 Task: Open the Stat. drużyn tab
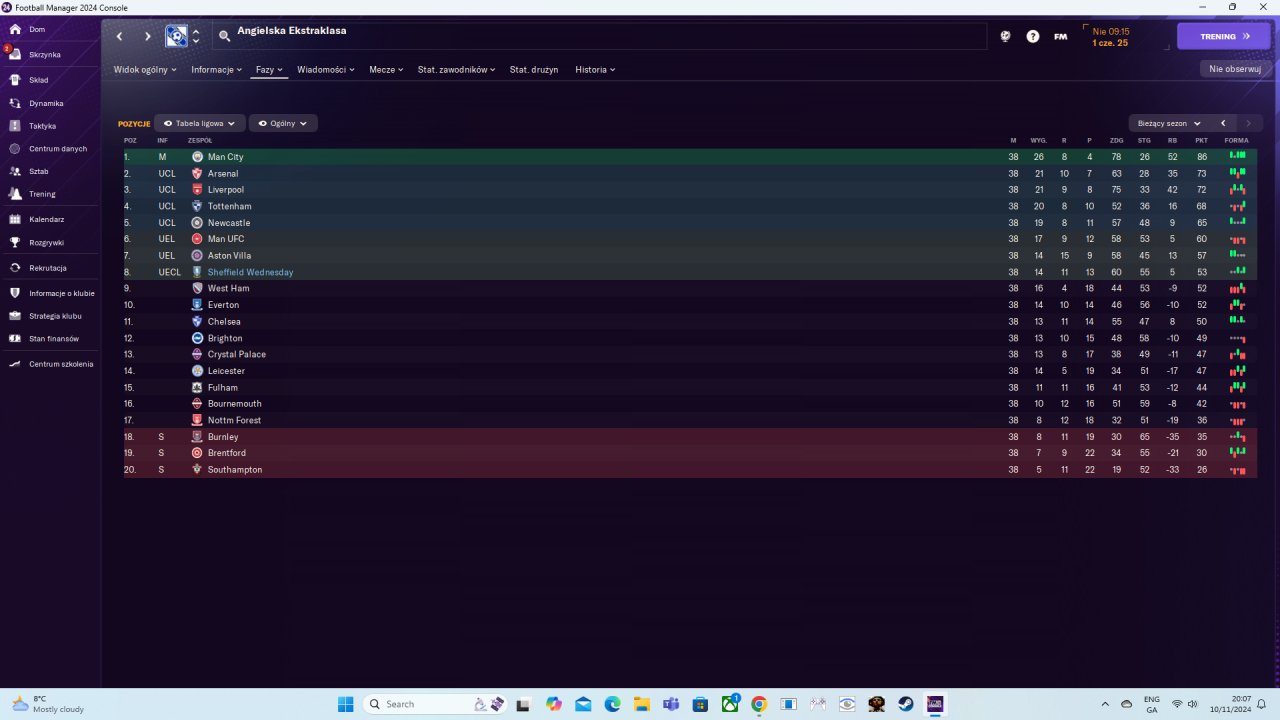(x=534, y=70)
